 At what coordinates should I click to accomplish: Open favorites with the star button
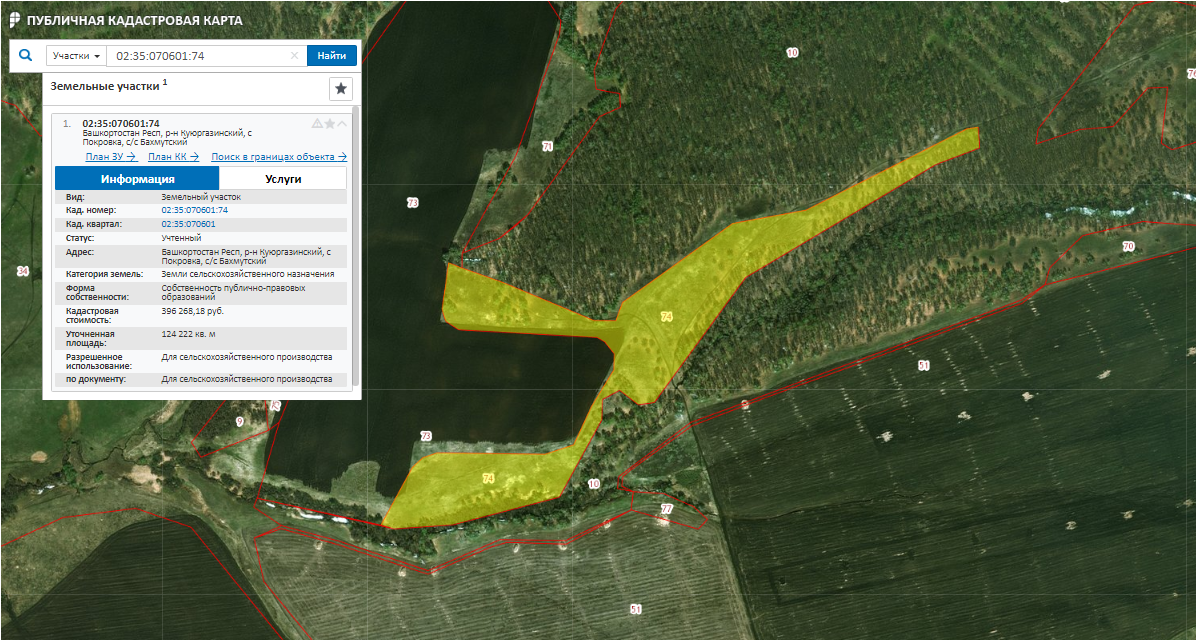pos(341,89)
